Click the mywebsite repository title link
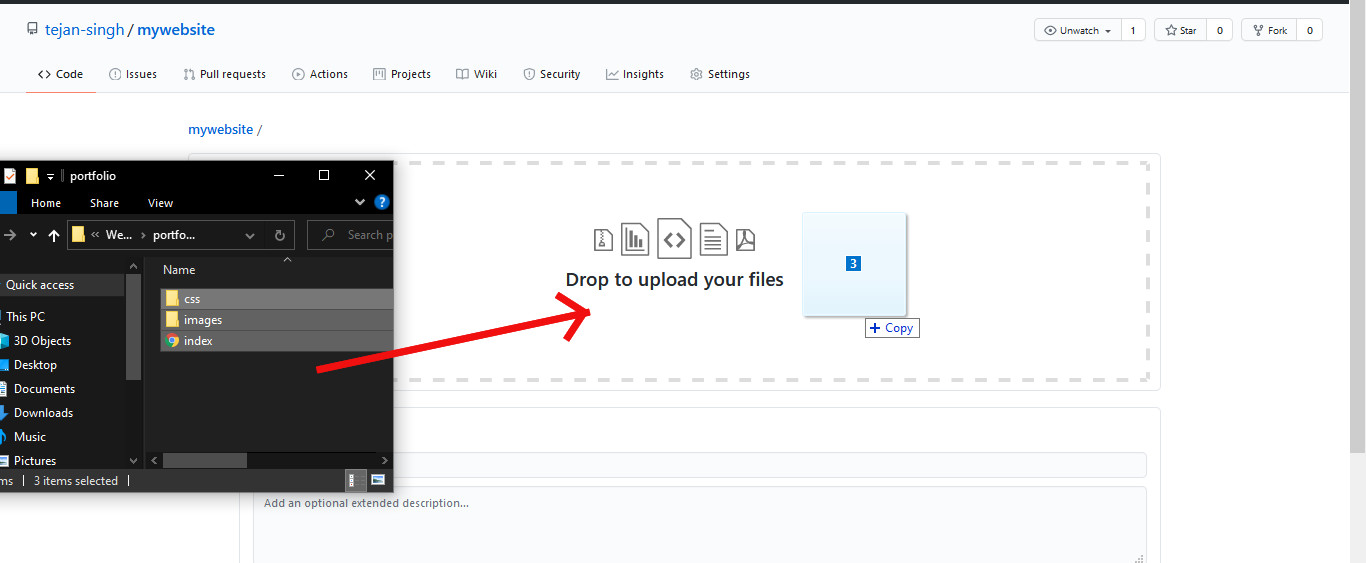This screenshot has width=1366, height=563. point(176,30)
